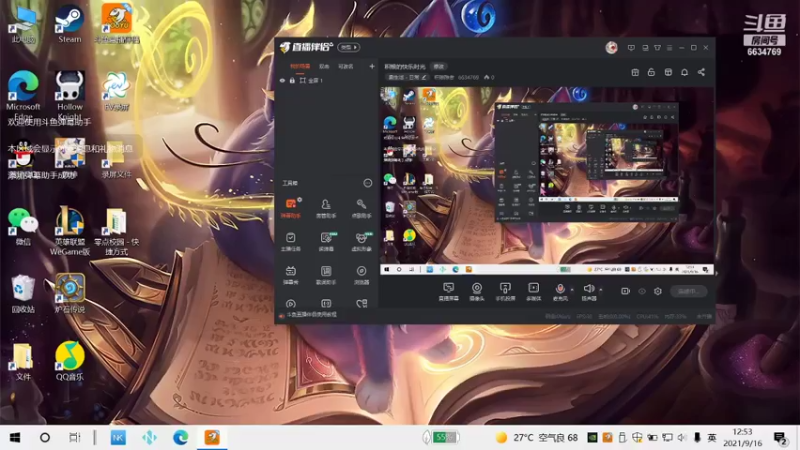This screenshot has height=450, width=800.
Task: Switch input language via the 英 tray indicator
Action: click(x=712, y=437)
